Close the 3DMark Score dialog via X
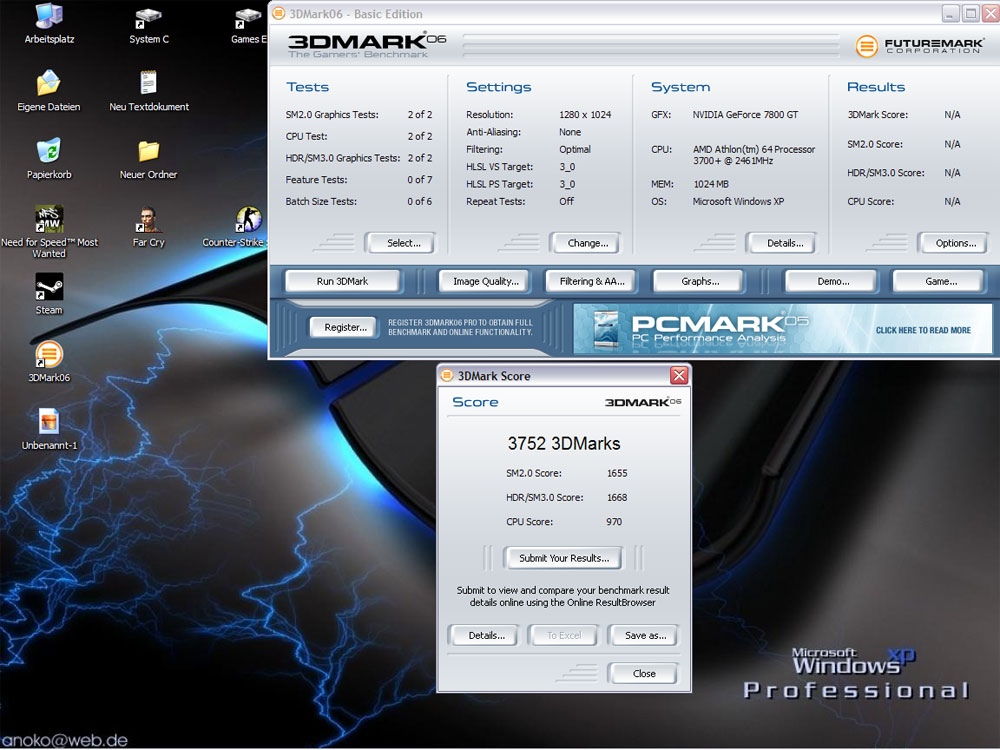 [x=679, y=376]
